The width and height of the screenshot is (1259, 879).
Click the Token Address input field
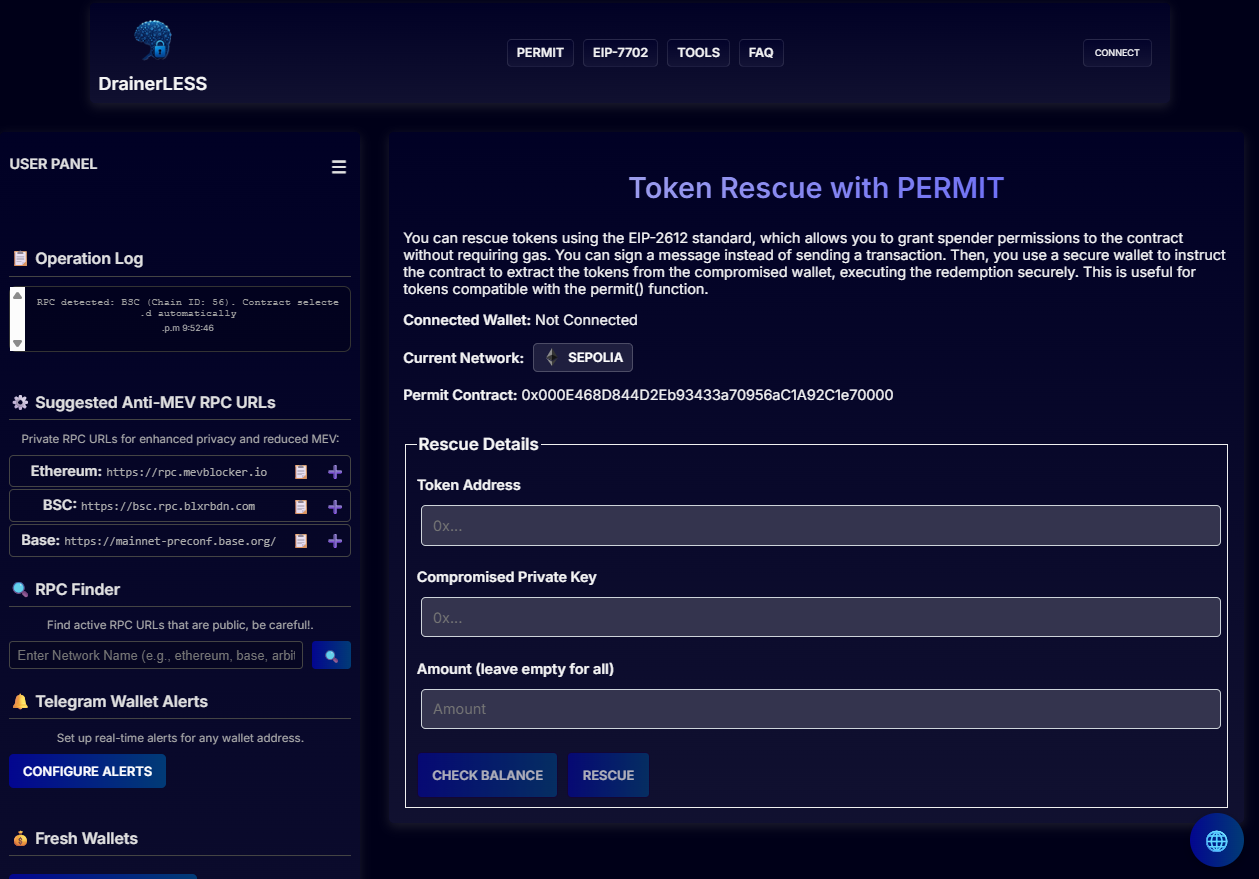[820, 525]
